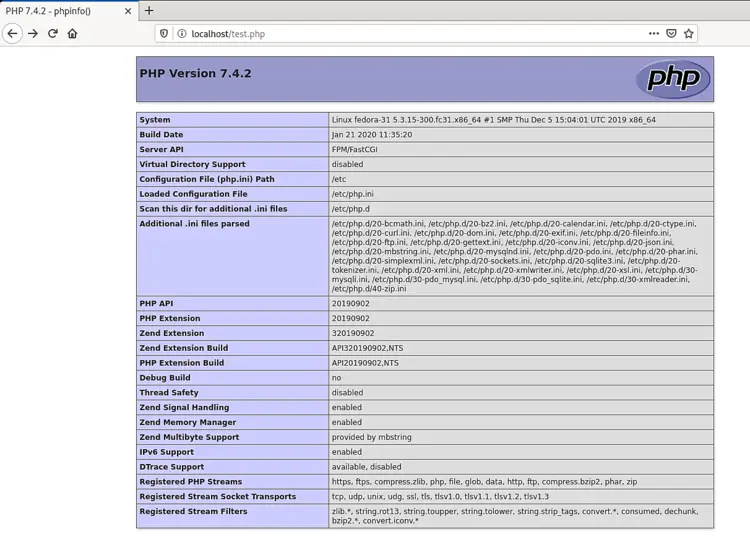Click the PHP Version 7.4.2 heading
The height and width of the screenshot is (537, 750).
point(196,74)
